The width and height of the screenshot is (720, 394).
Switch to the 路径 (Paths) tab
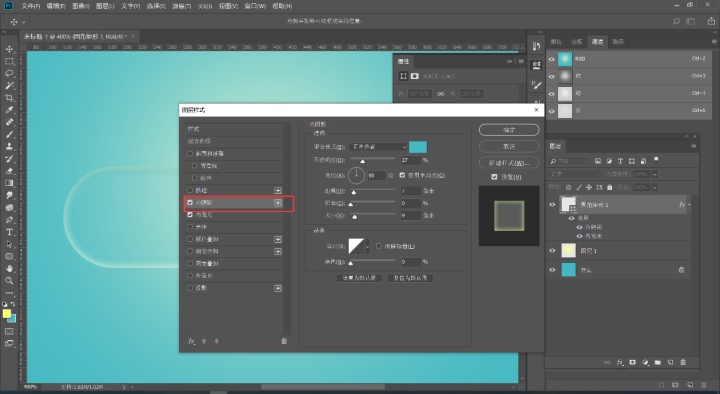pos(618,42)
